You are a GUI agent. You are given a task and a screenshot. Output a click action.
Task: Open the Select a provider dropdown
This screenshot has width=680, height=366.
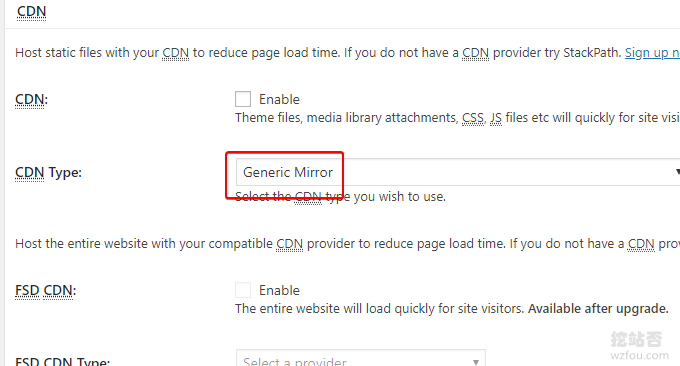[x=360, y=358]
